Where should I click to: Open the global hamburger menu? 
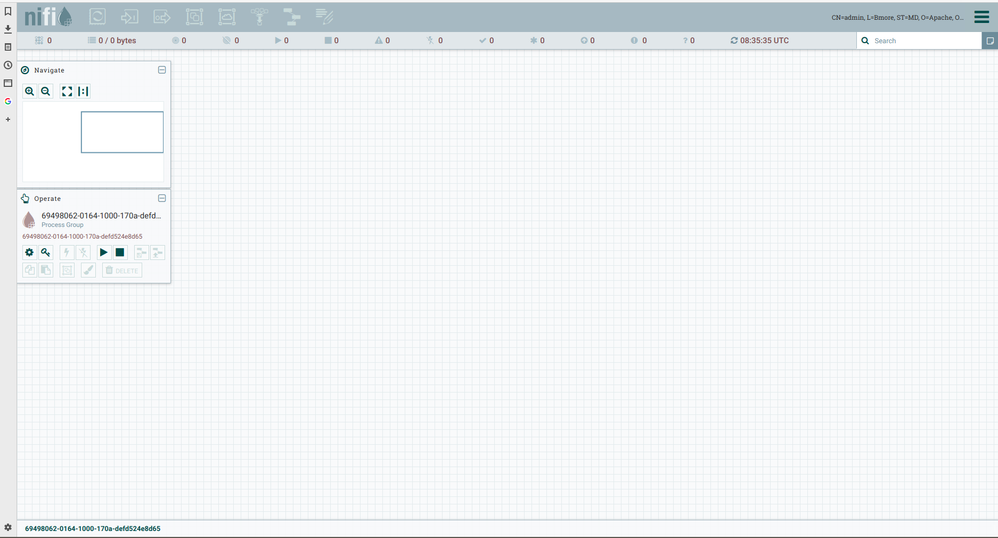[981, 17]
